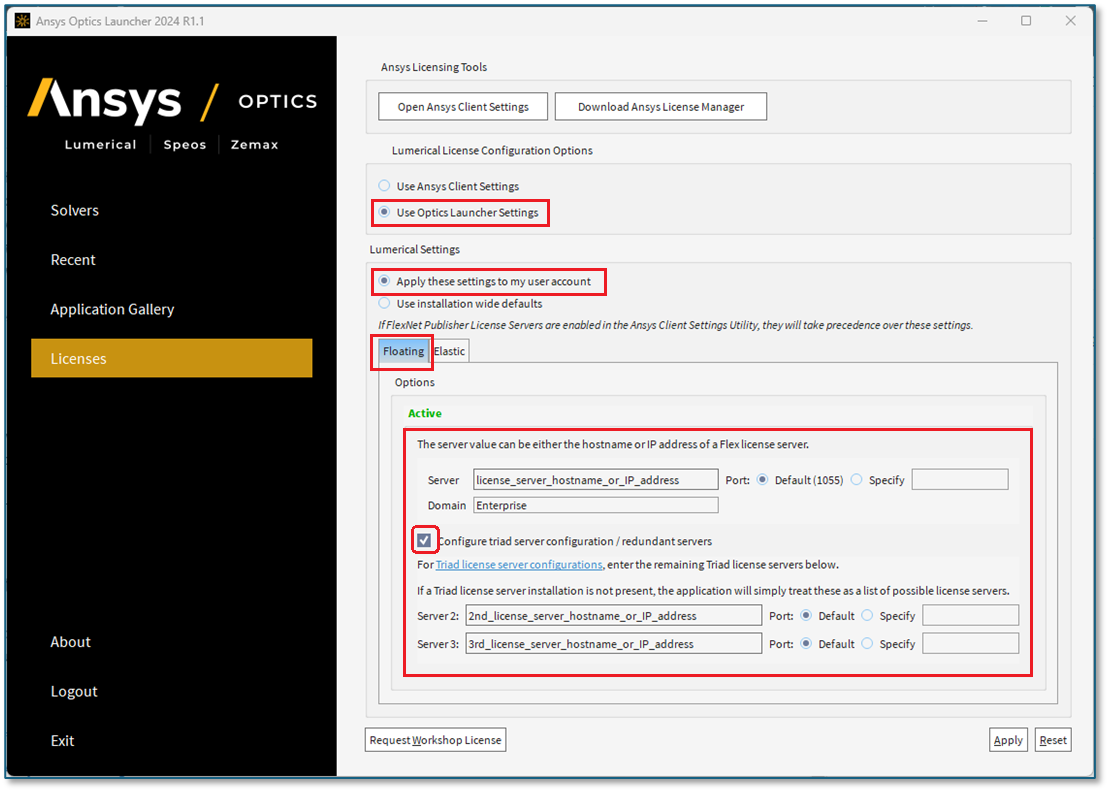The image size is (1109, 792).
Task: Click the Server 3 custom port field
Action: tap(970, 644)
